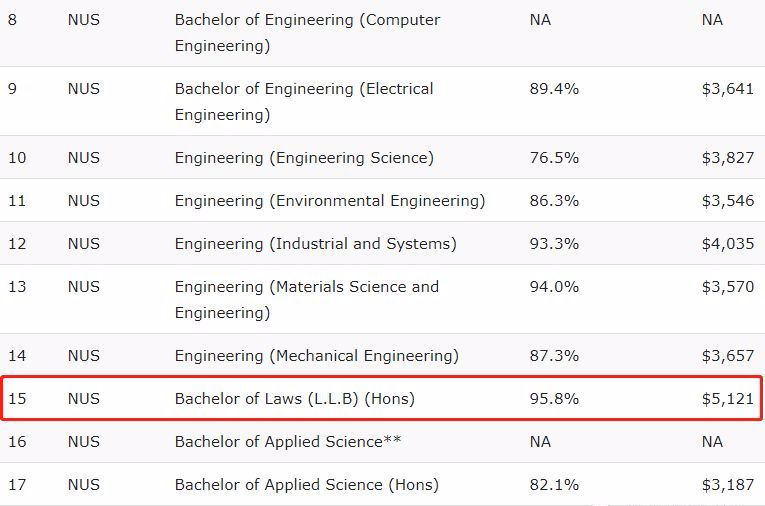This screenshot has width=765, height=506.
Task: Select Bachelor of Engineering (Electrical Engineering) entry
Action: pos(304,101)
